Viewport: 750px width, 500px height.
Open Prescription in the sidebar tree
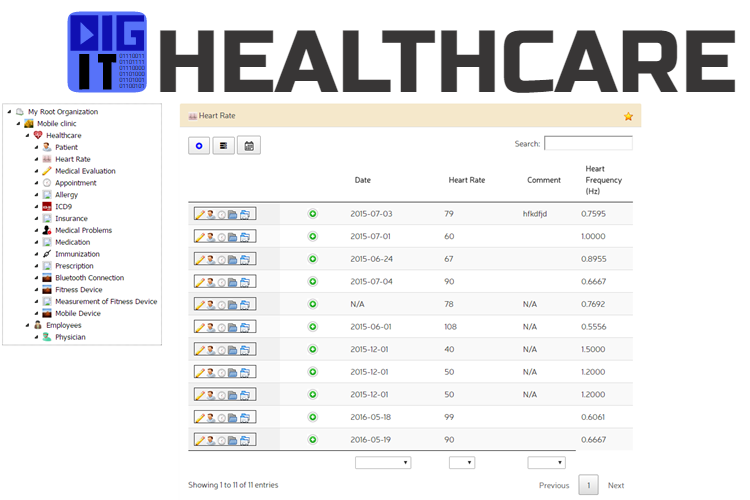click(74, 266)
